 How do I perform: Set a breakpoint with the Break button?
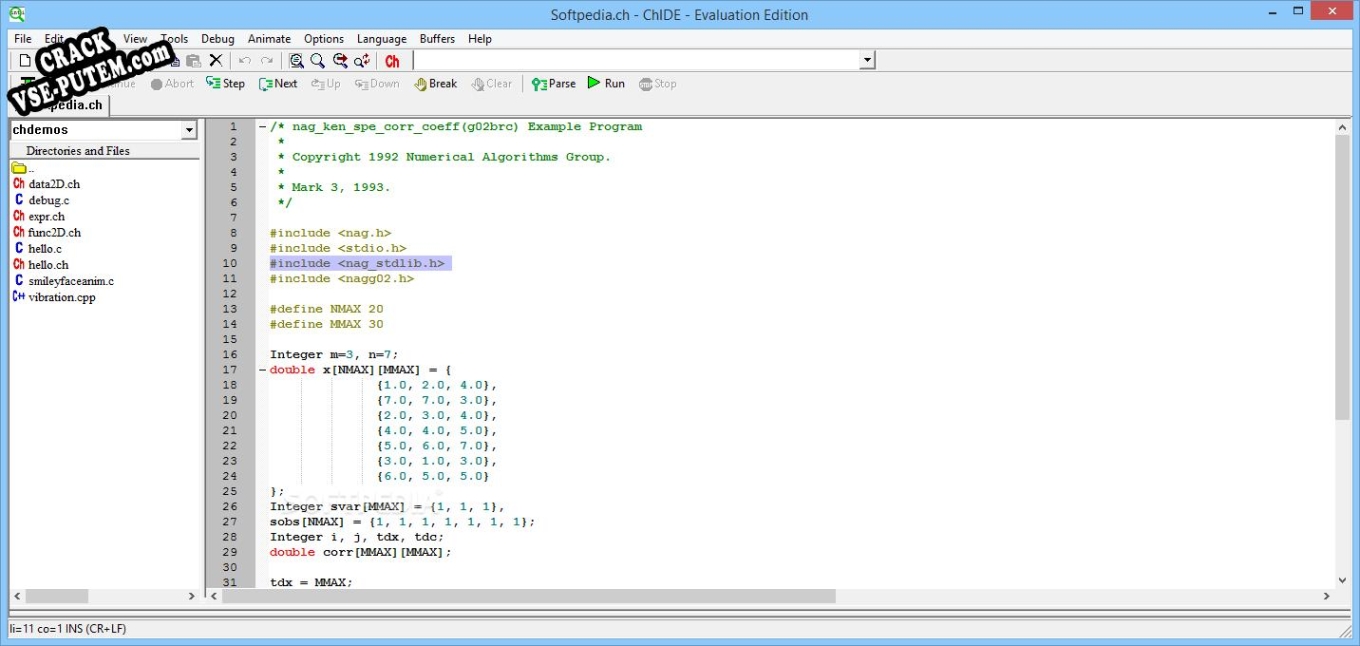(436, 84)
